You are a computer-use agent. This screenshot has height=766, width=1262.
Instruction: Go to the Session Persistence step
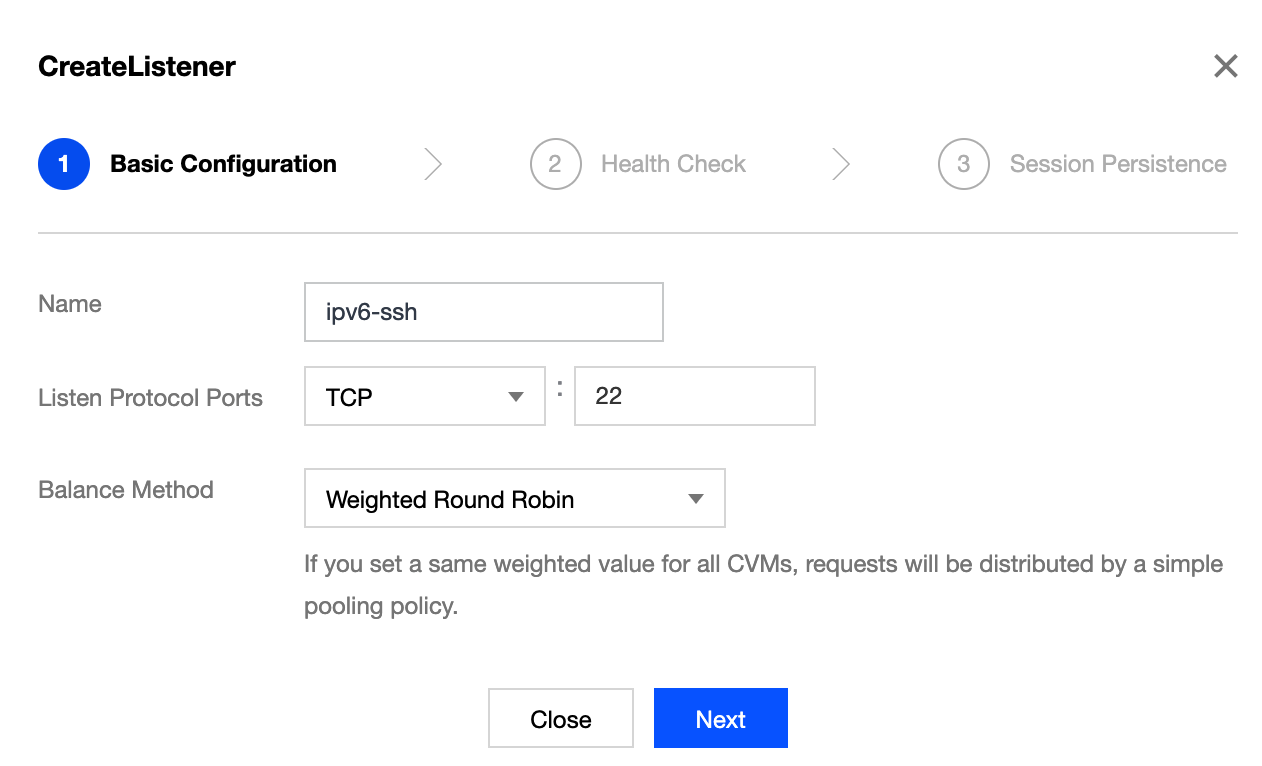pos(1117,164)
